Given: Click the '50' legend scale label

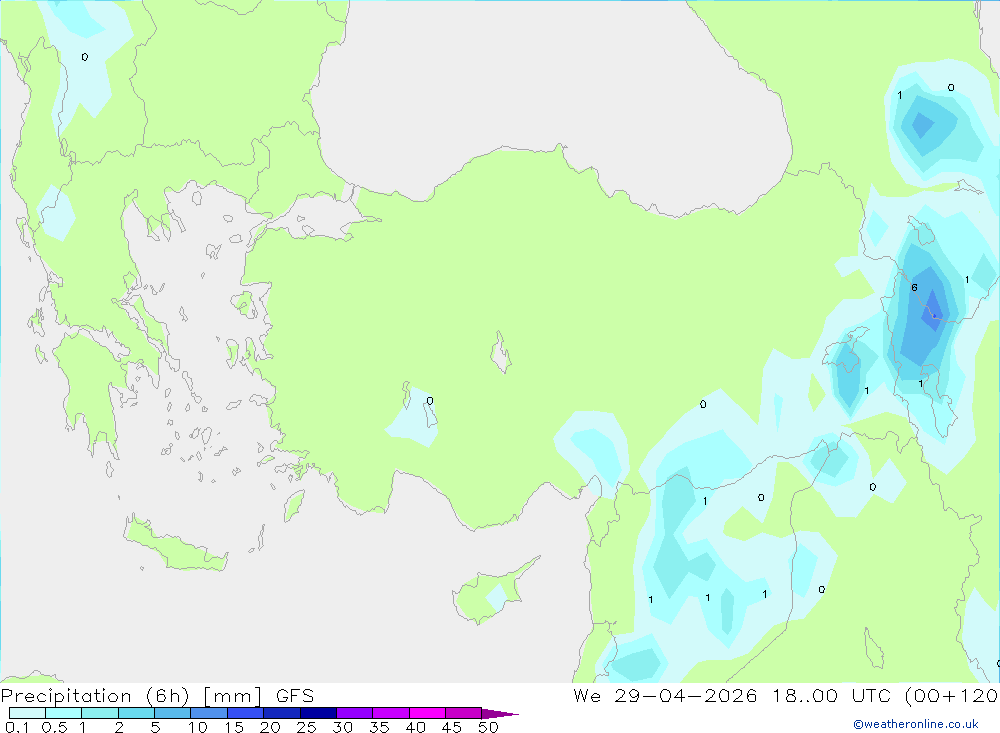Looking at the screenshot, I should pyautogui.click(x=488, y=727).
